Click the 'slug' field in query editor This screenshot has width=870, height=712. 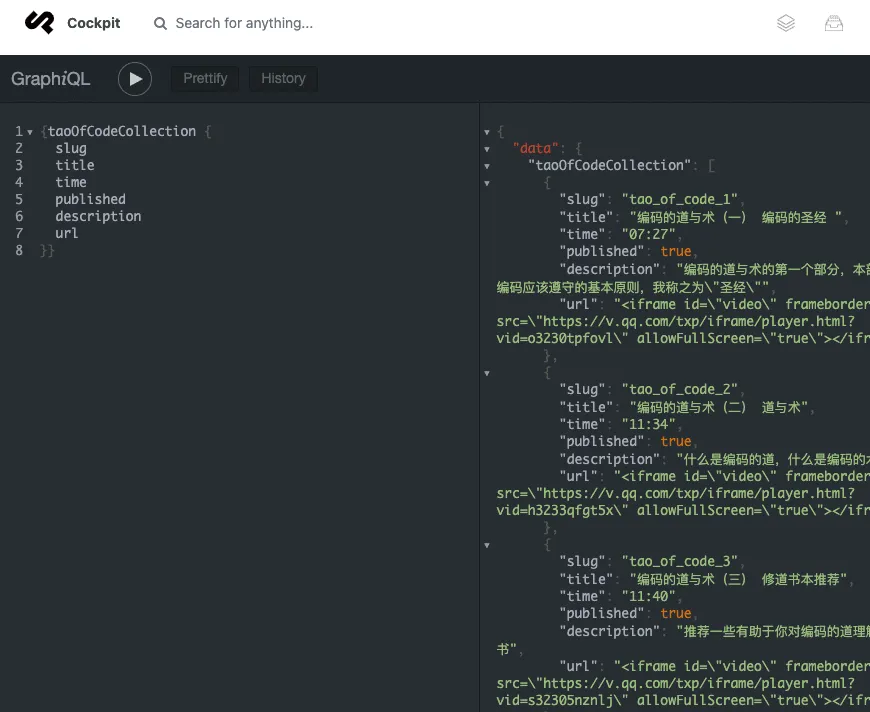(71, 148)
